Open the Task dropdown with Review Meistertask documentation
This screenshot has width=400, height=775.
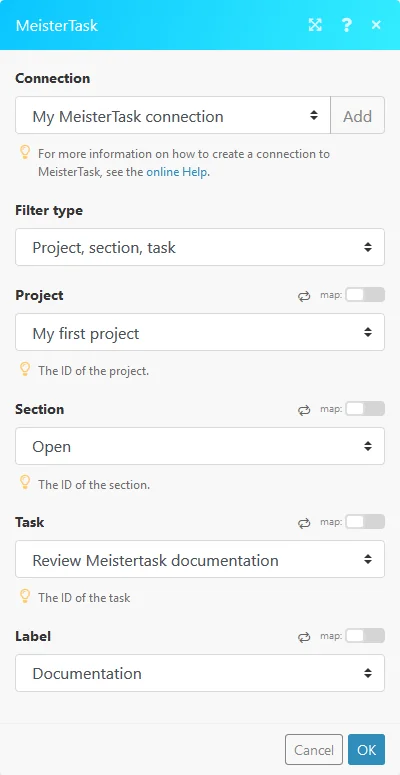point(200,559)
